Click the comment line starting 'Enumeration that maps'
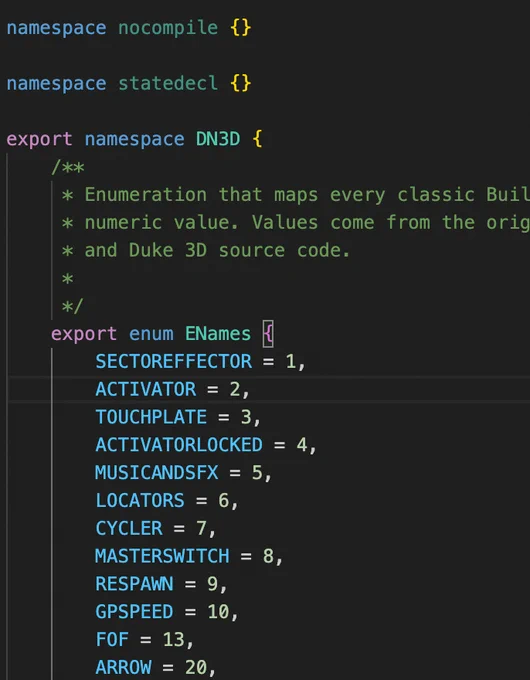530x680 pixels. (x=295, y=195)
